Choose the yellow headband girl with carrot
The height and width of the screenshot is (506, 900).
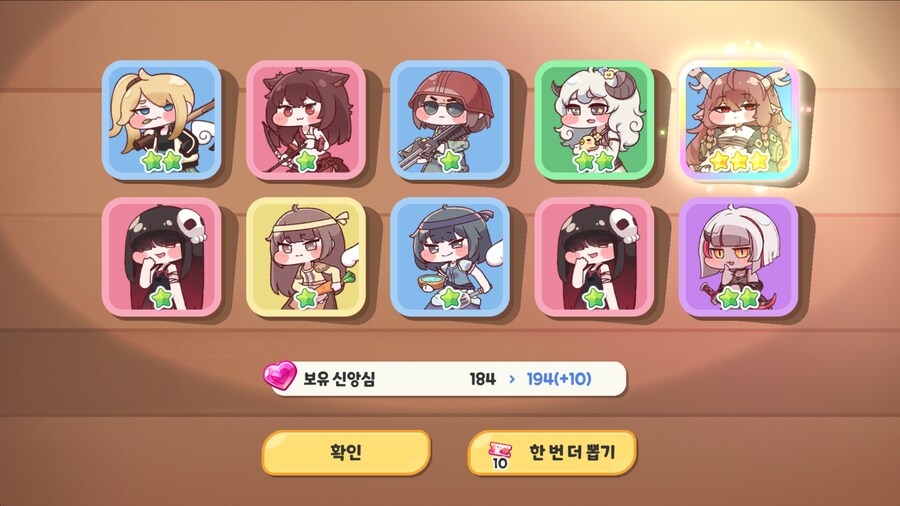coord(306,257)
